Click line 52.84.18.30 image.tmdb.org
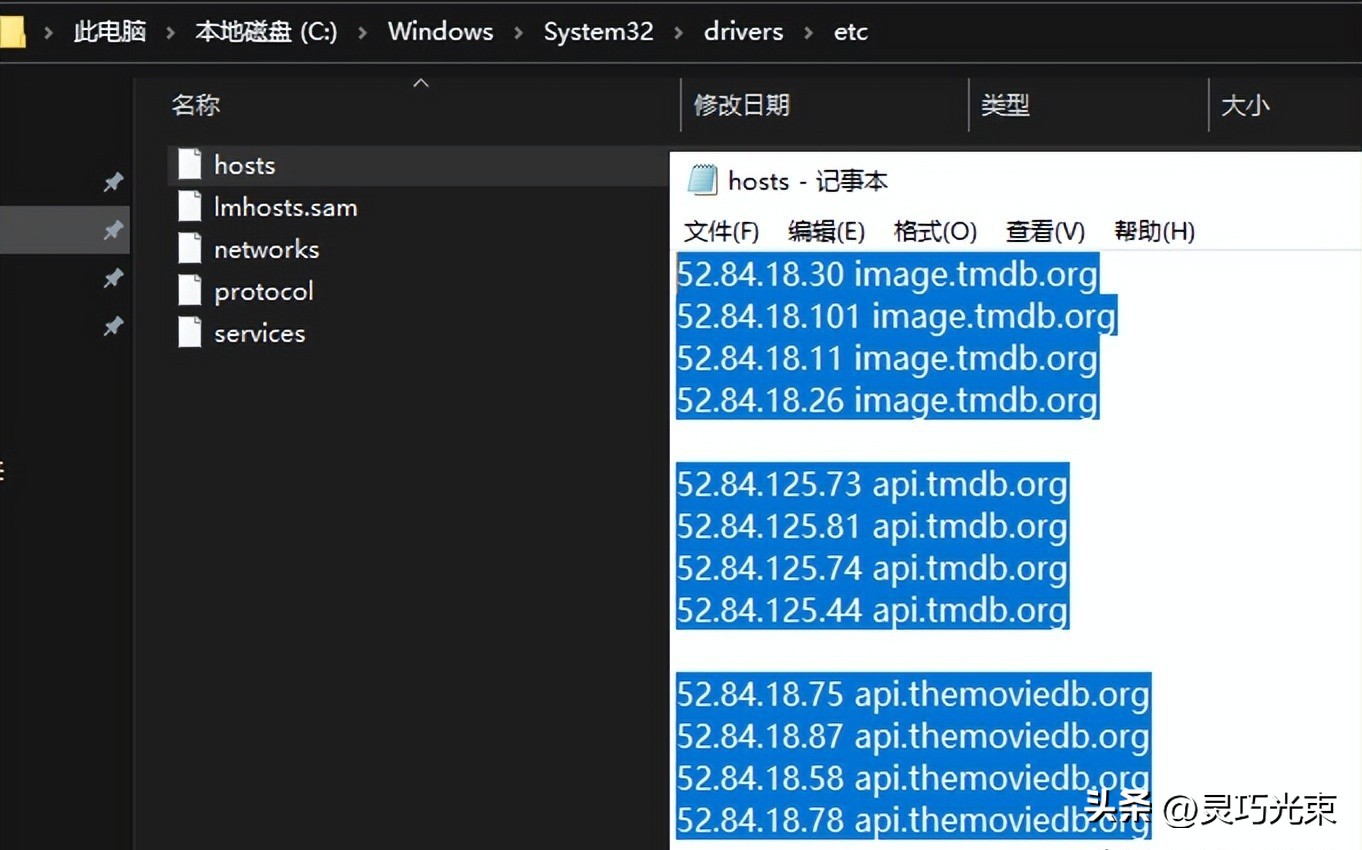The width and height of the screenshot is (1362, 850). [888, 273]
